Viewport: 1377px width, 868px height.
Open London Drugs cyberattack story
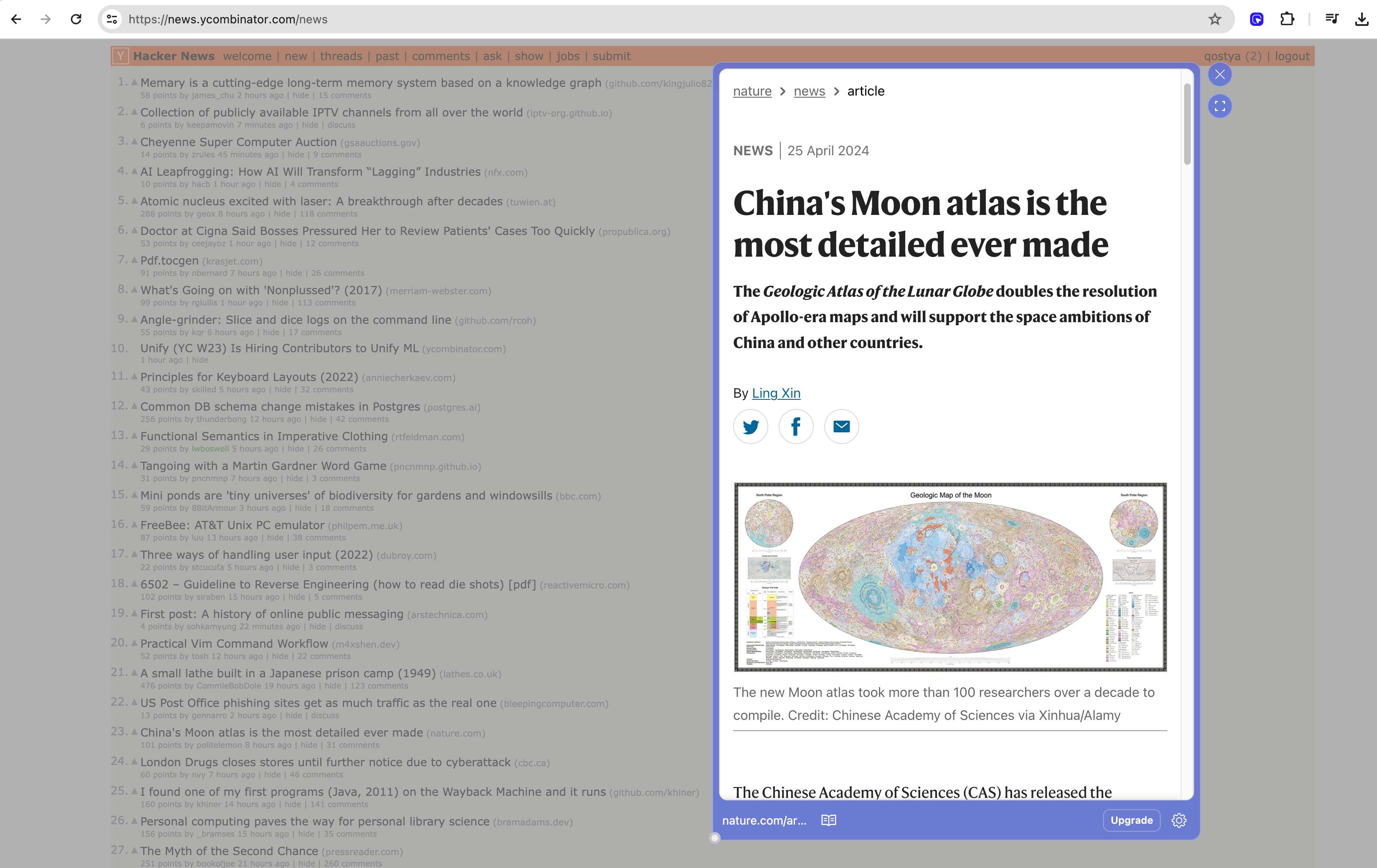(x=325, y=762)
